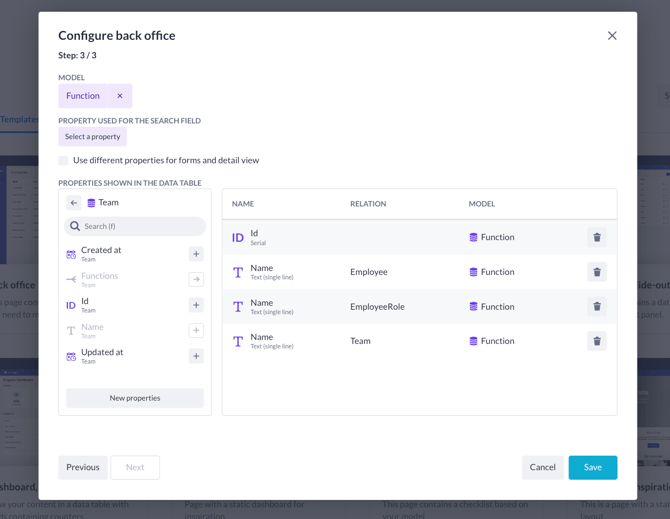
Task: Click the New properties button
Action: (135, 398)
